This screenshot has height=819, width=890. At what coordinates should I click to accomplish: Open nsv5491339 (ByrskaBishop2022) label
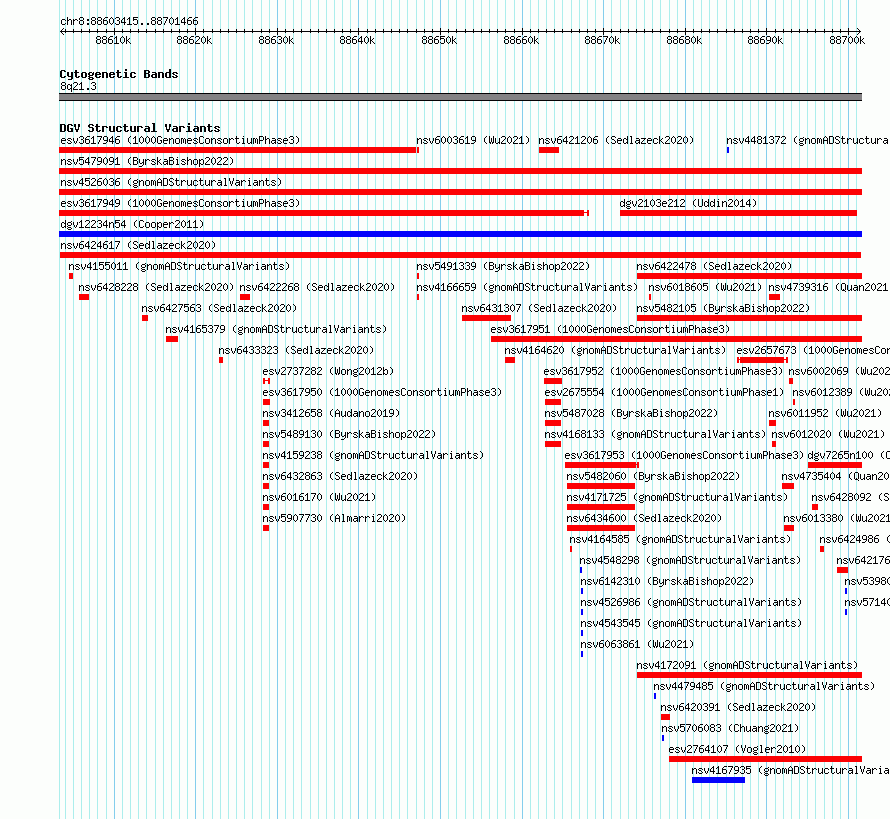coord(503,266)
